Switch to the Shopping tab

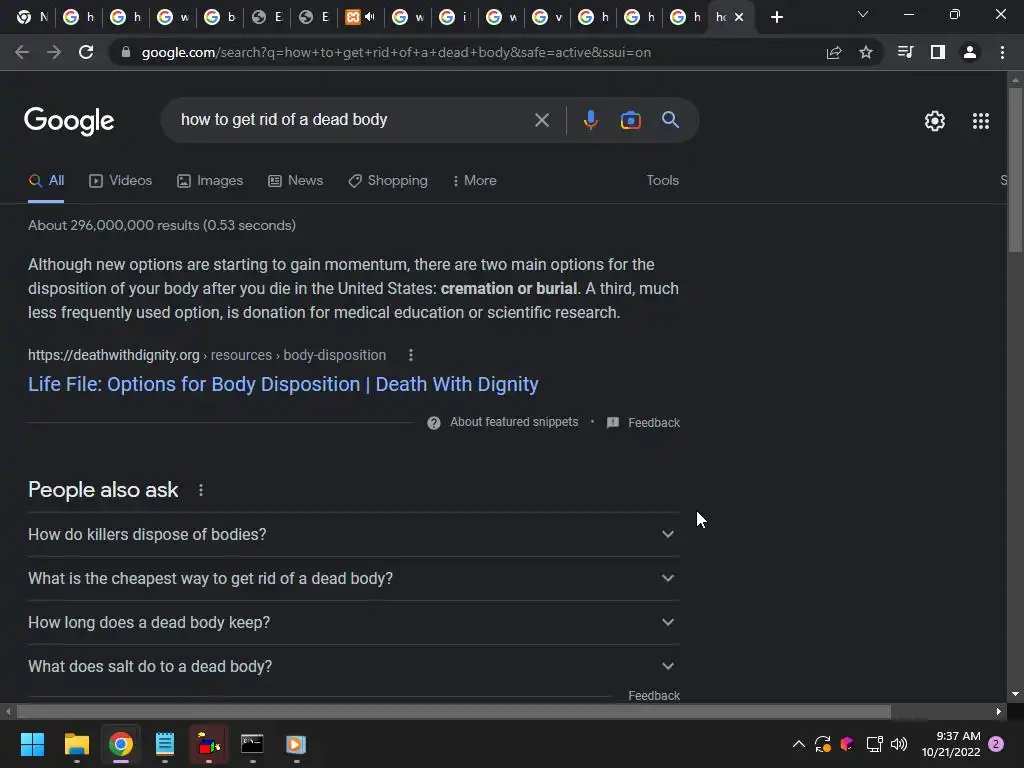(388, 181)
